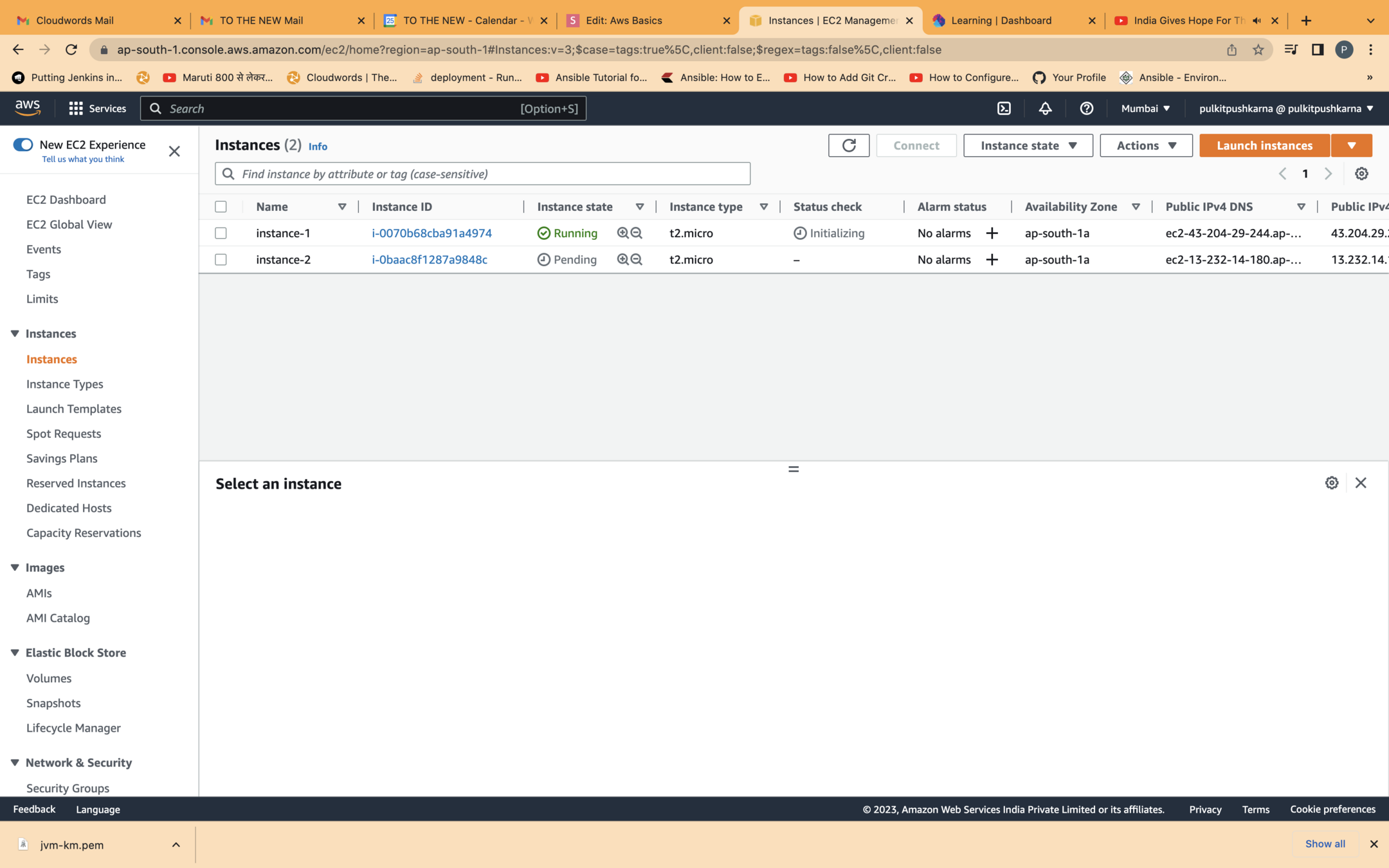Click zoom-in icon for instance-1 state

pos(622,233)
